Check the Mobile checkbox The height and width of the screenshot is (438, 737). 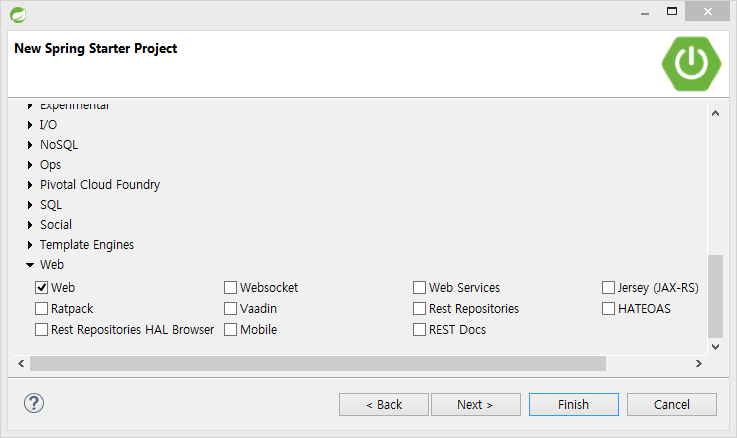tap(230, 329)
